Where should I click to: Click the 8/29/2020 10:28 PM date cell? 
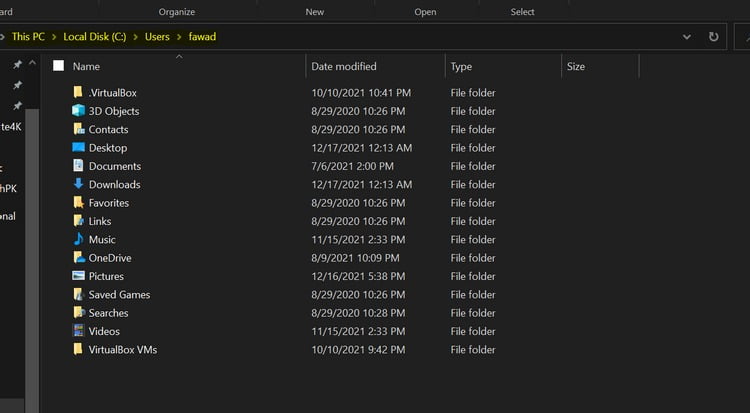coord(358,313)
